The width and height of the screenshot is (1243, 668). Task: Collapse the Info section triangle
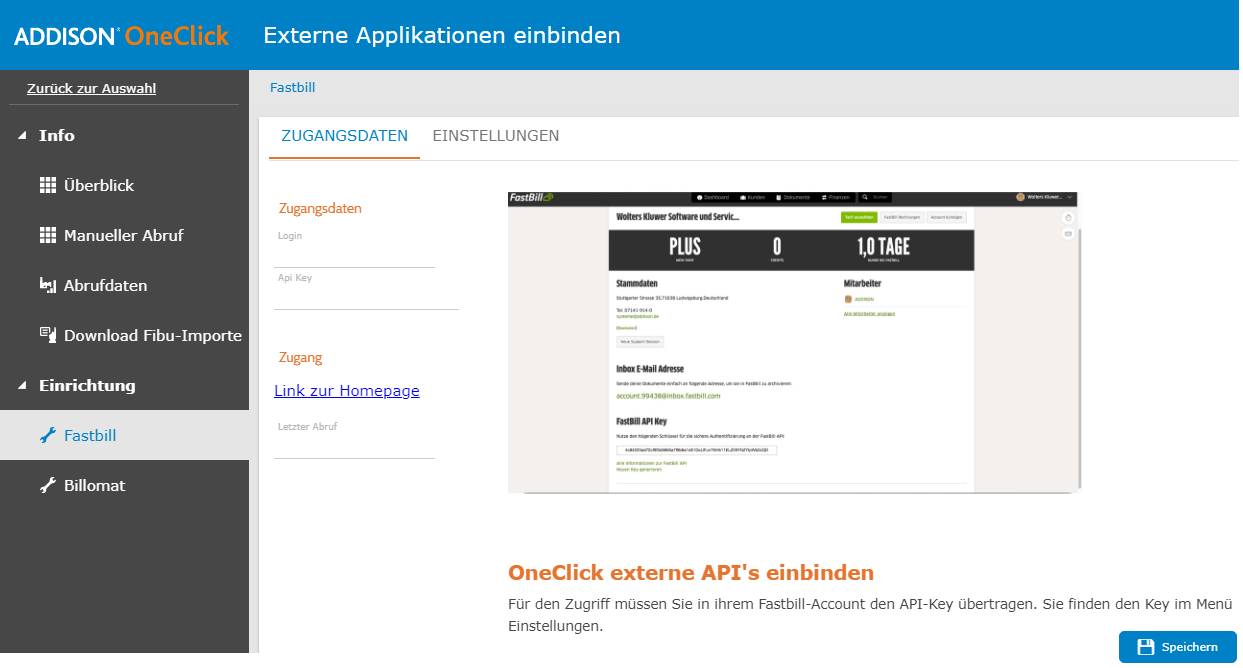pos(23,136)
